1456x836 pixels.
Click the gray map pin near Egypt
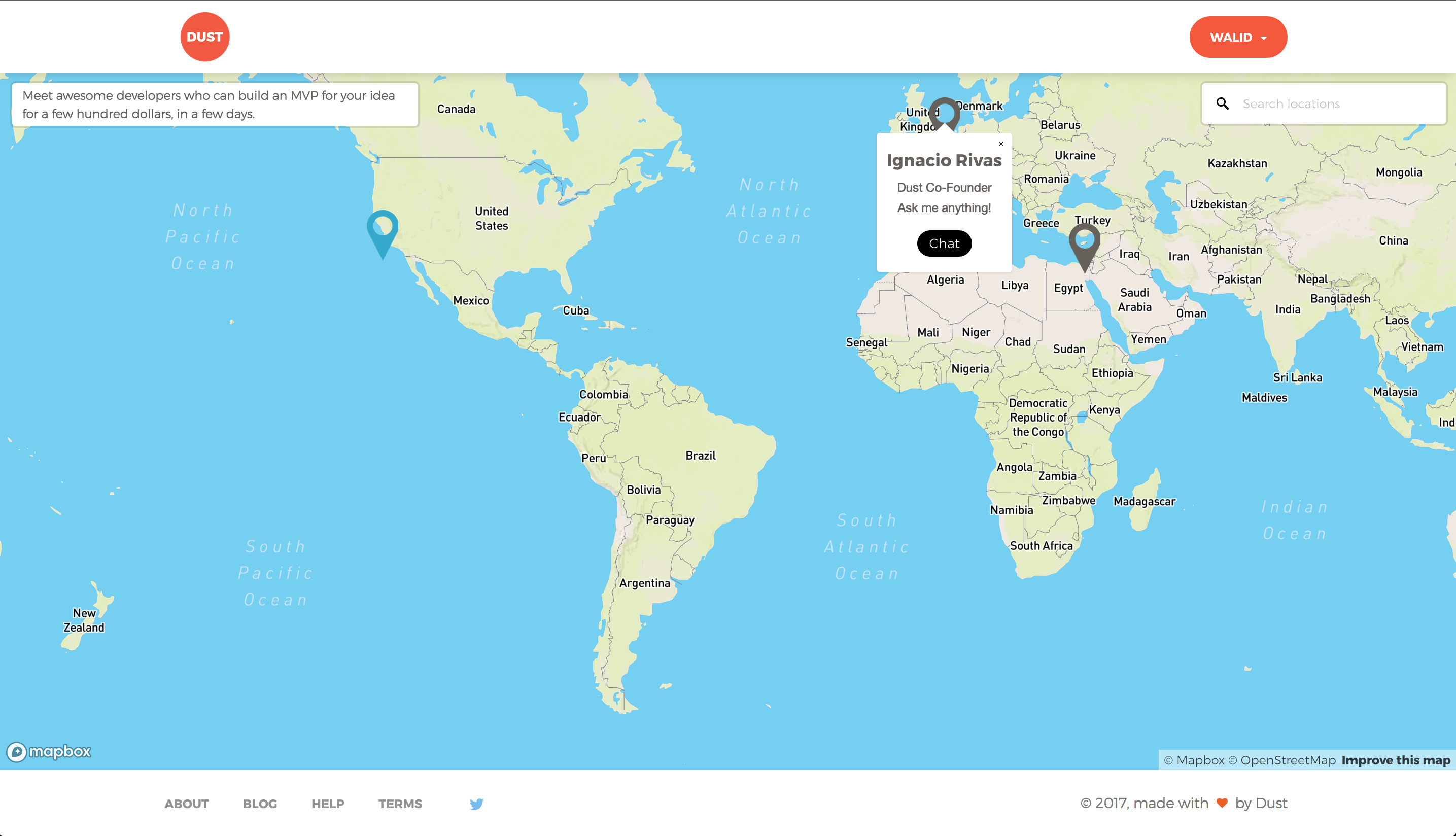1085,248
